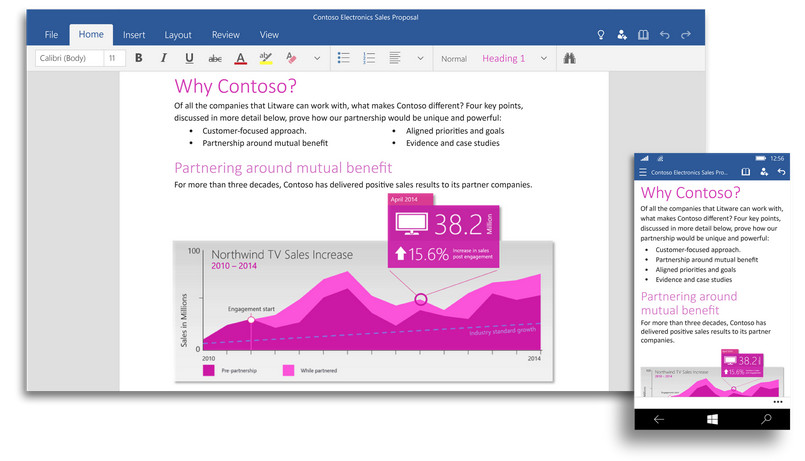Viewport: 805px width, 461px height.
Task: Switch to the View tab
Action: pyautogui.click(x=269, y=35)
